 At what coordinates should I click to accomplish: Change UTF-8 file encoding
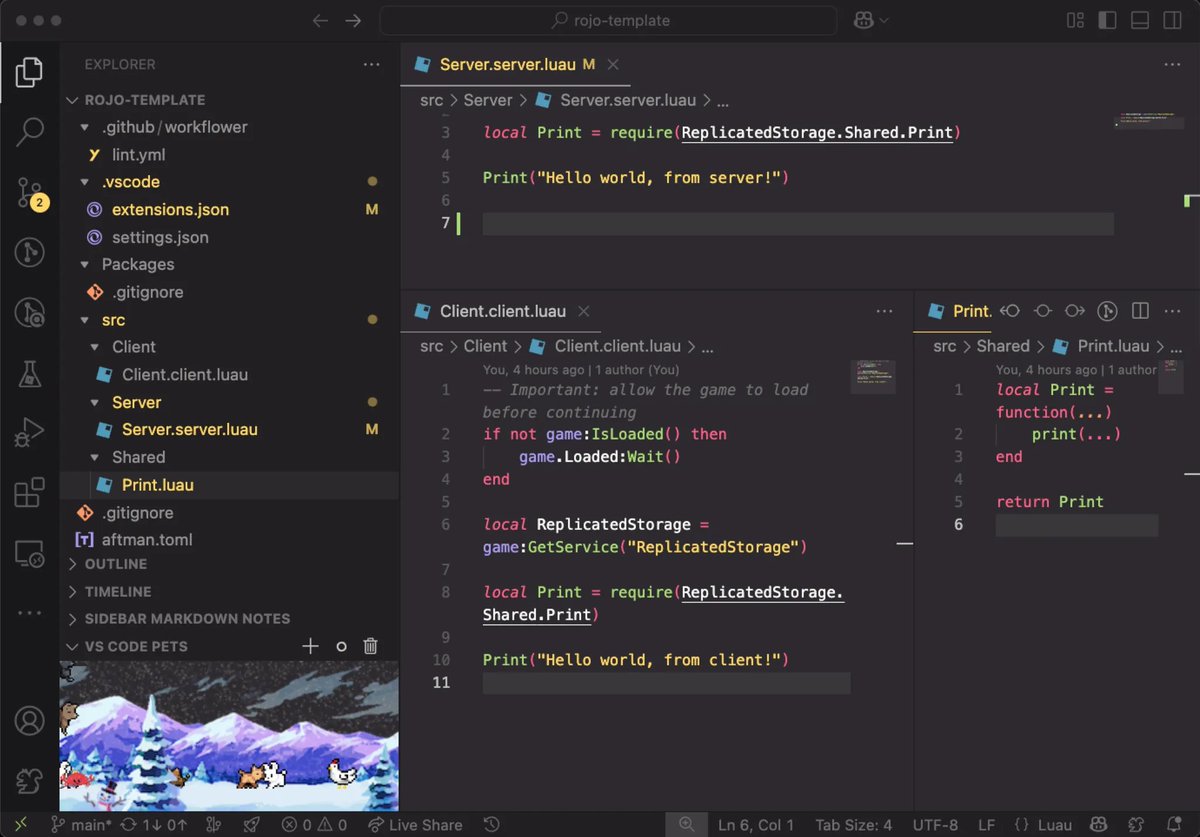coord(935,825)
